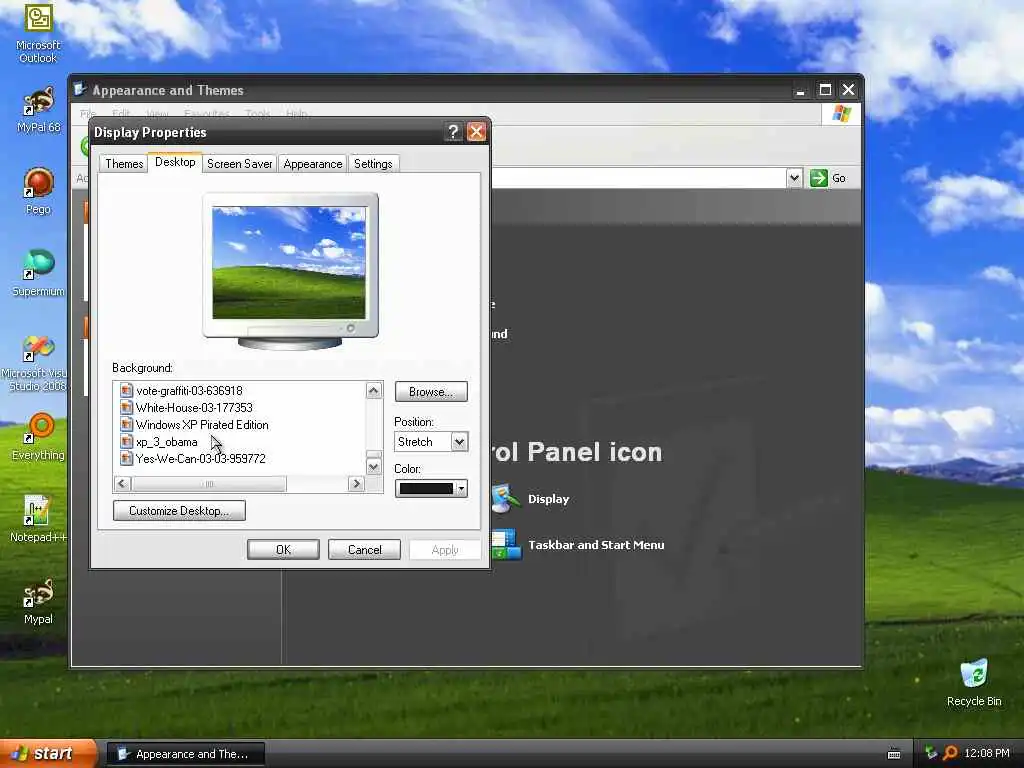Click the Appearance and Themes taskbar button
The width and height of the screenshot is (1024, 768).
[x=185, y=754]
